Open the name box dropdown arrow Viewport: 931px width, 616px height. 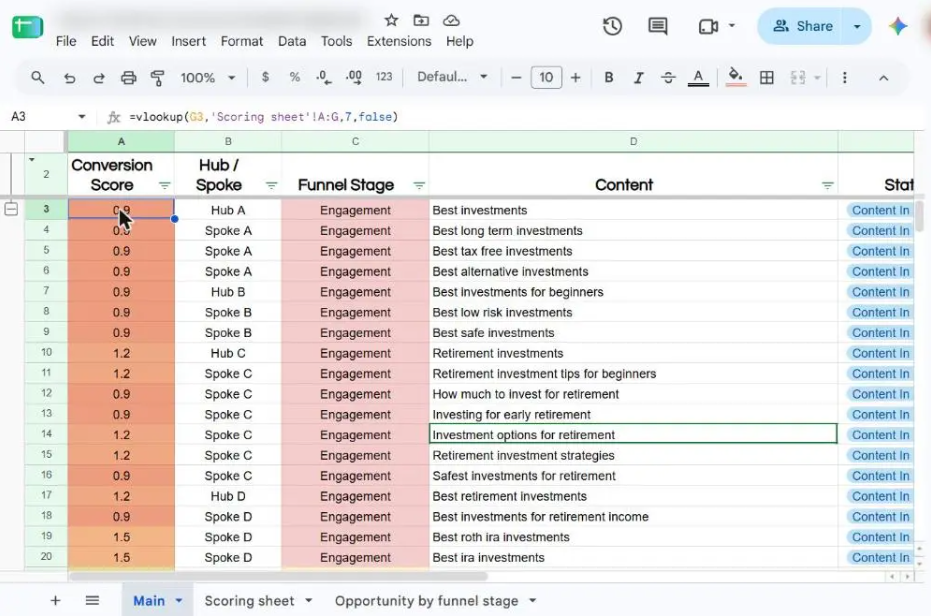pos(82,116)
